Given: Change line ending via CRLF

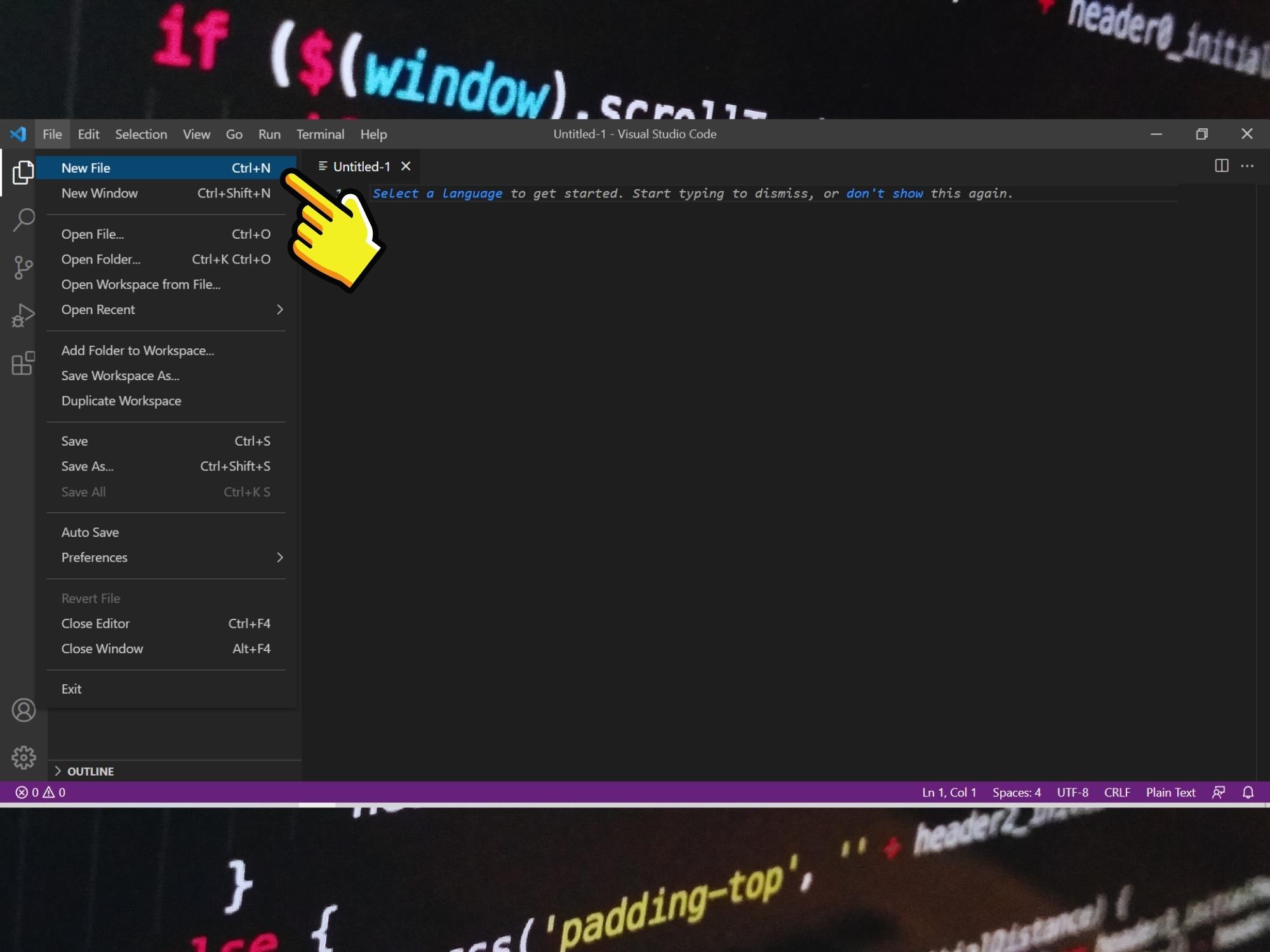Looking at the screenshot, I should [1117, 792].
